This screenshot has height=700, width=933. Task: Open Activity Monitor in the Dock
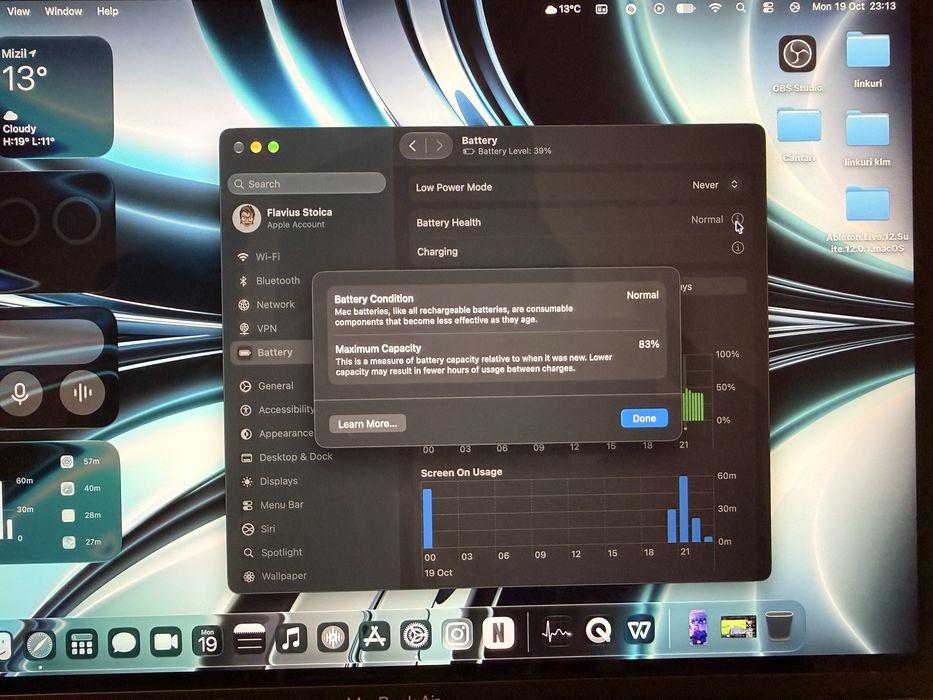(556, 632)
